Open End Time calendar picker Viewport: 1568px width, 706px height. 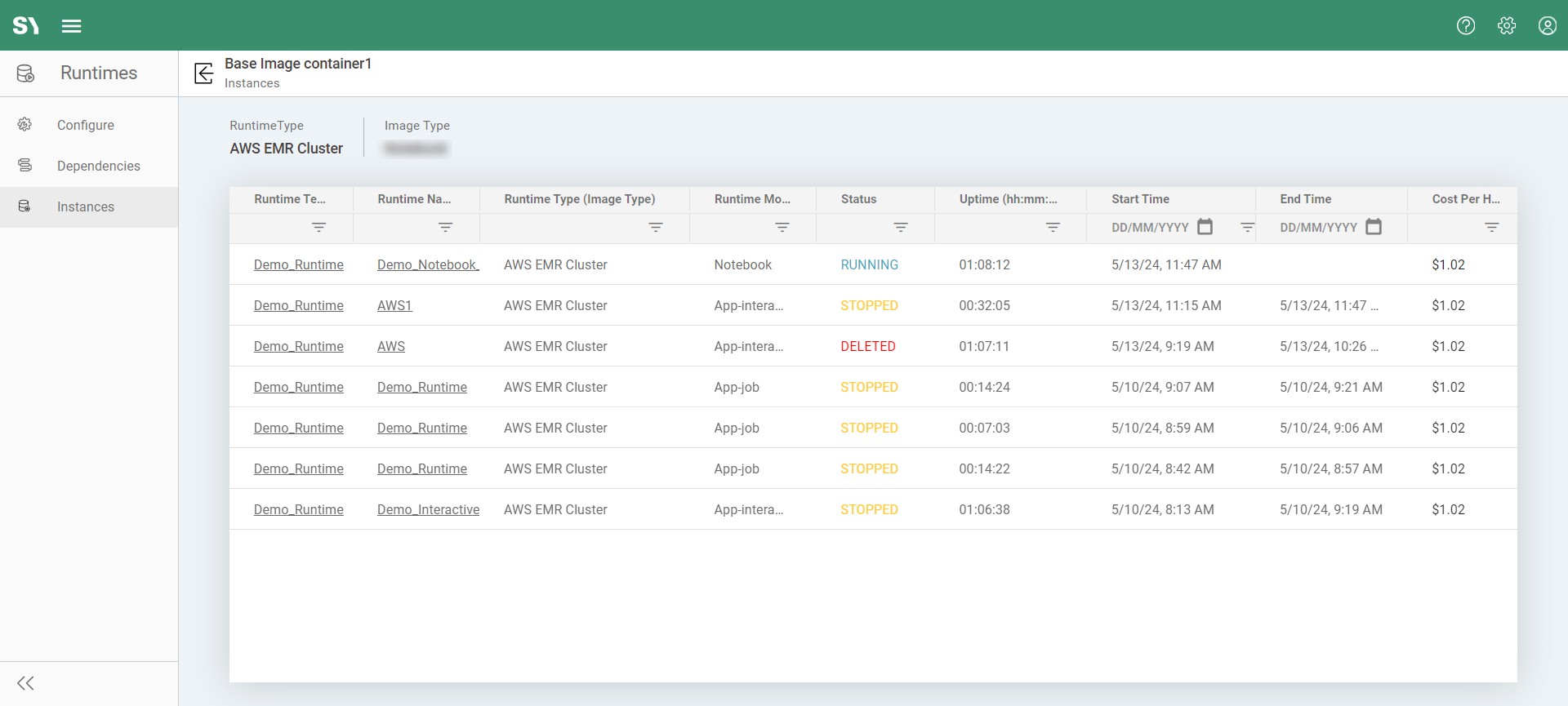(1374, 227)
